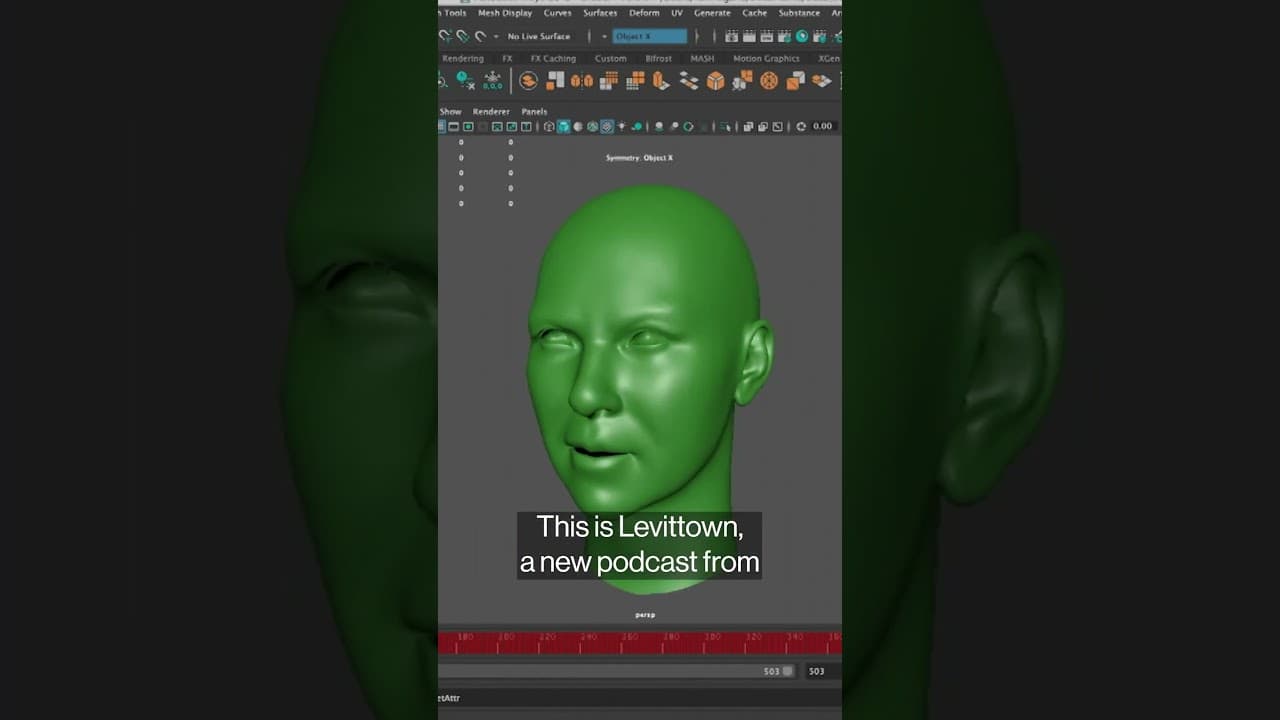Open the panel Renderer menu
Image resolution: width=1280 pixels, height=720 pixels.
point(491,112)
